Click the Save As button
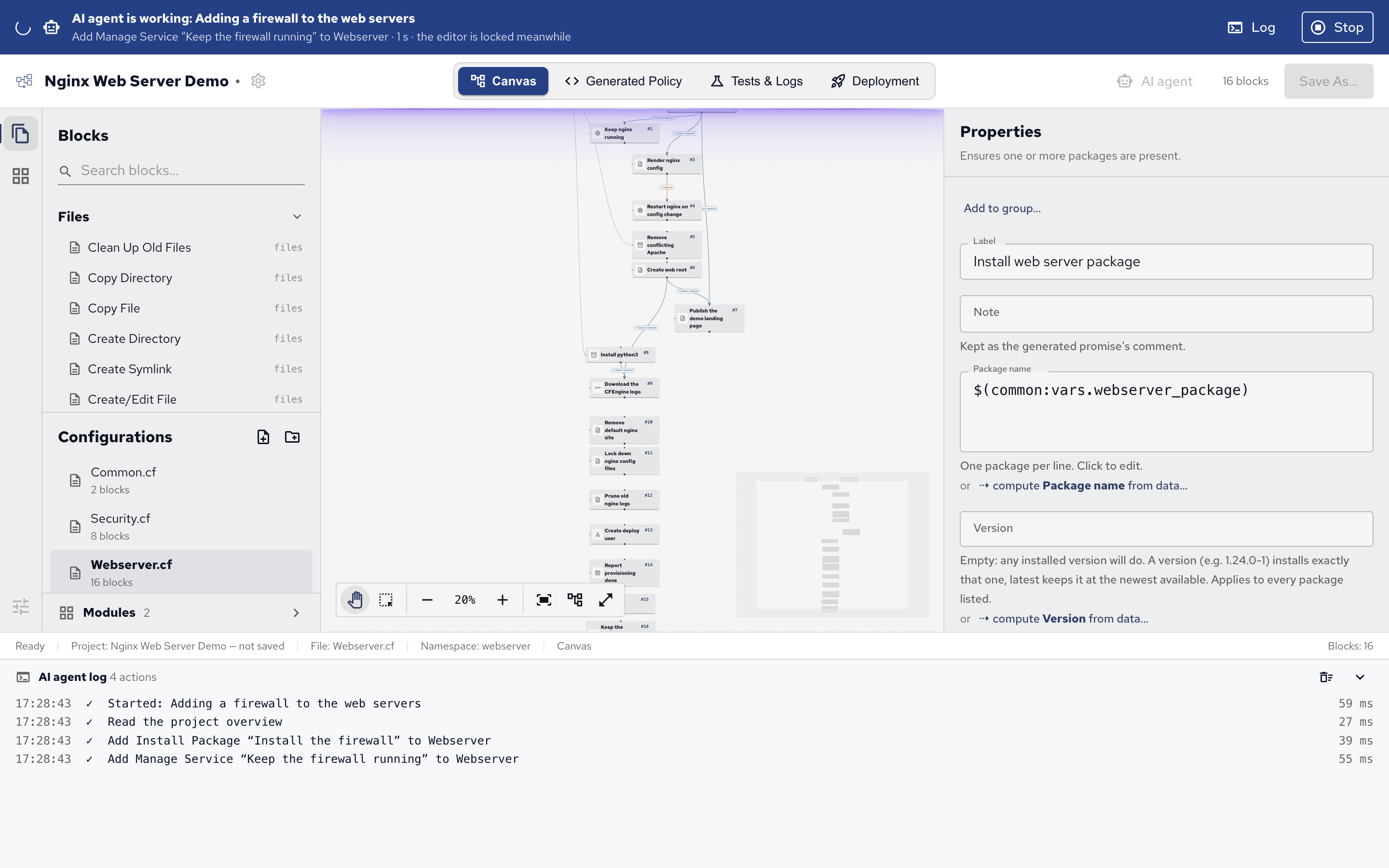Image resolution: width=1389 pixels, height=868 pixels. point(1328,81)
